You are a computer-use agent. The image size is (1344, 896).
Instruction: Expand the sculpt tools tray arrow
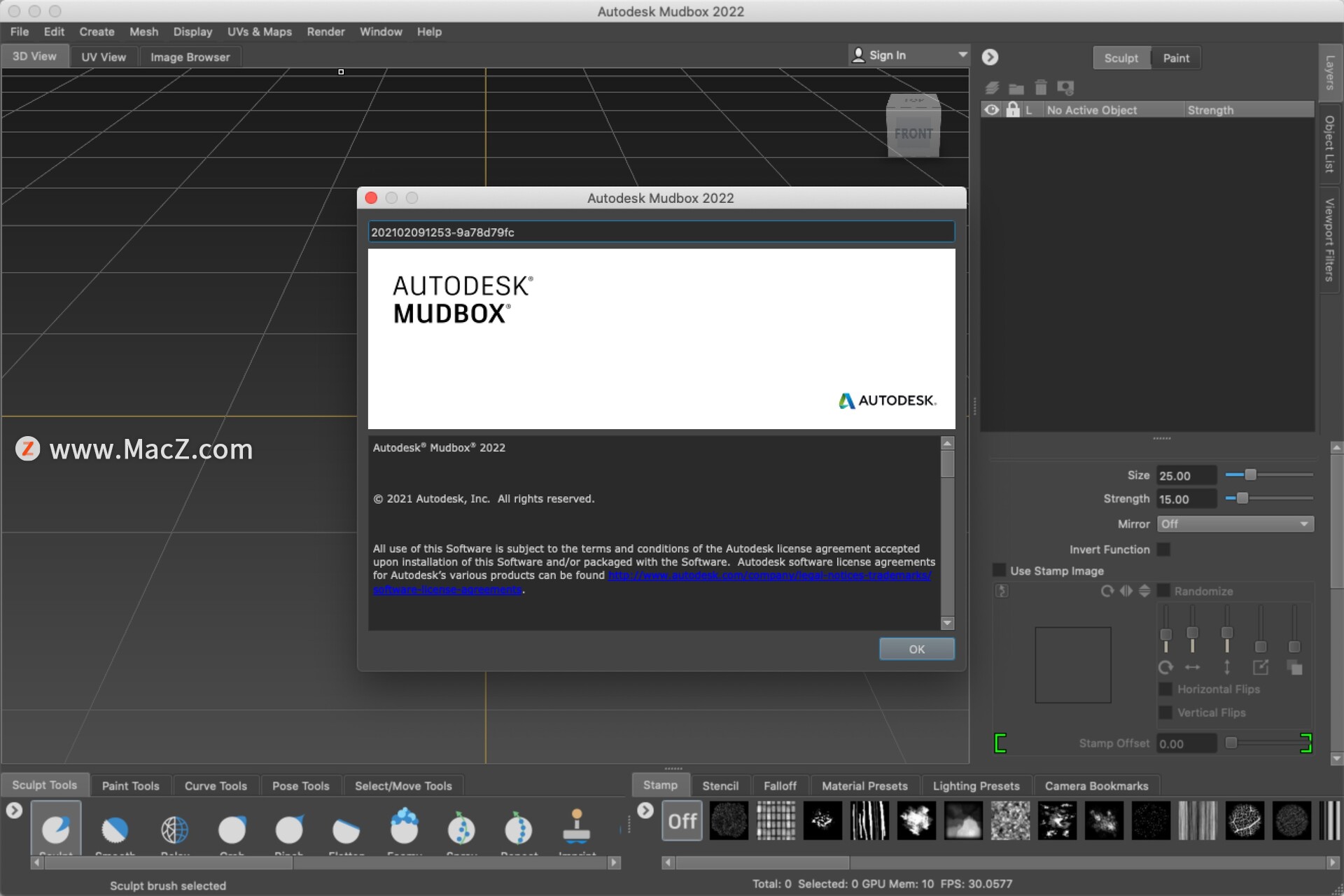[14, 811]
